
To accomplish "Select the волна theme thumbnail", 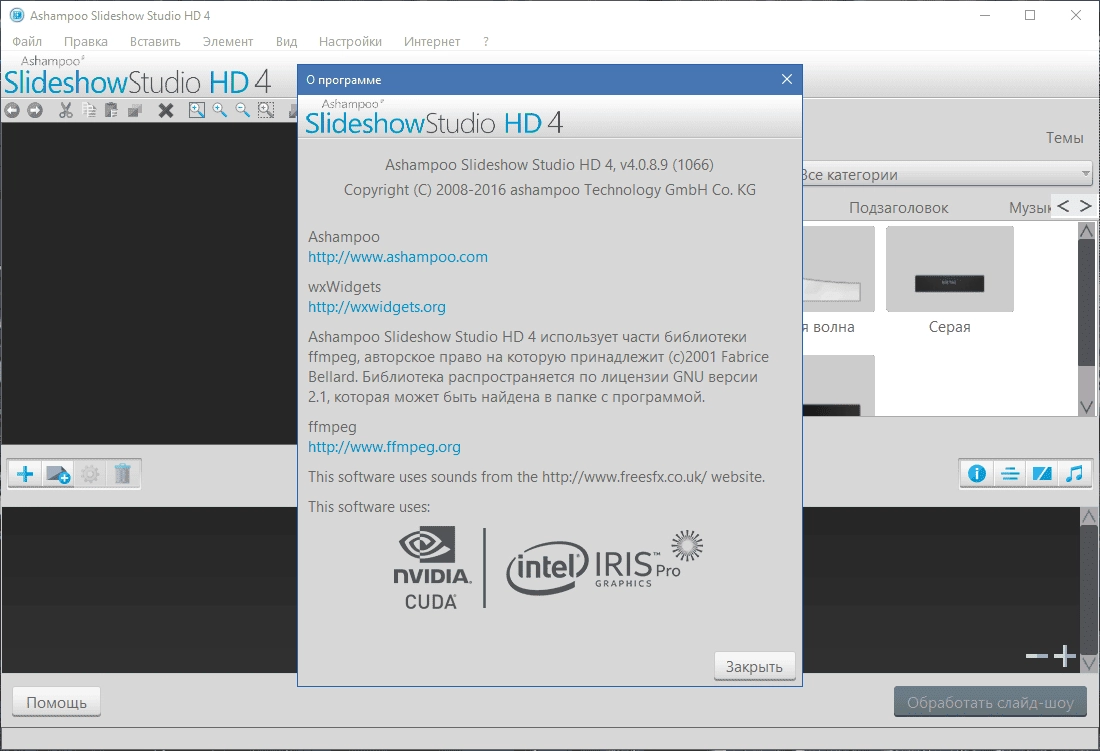I will (x=838, y=269).
